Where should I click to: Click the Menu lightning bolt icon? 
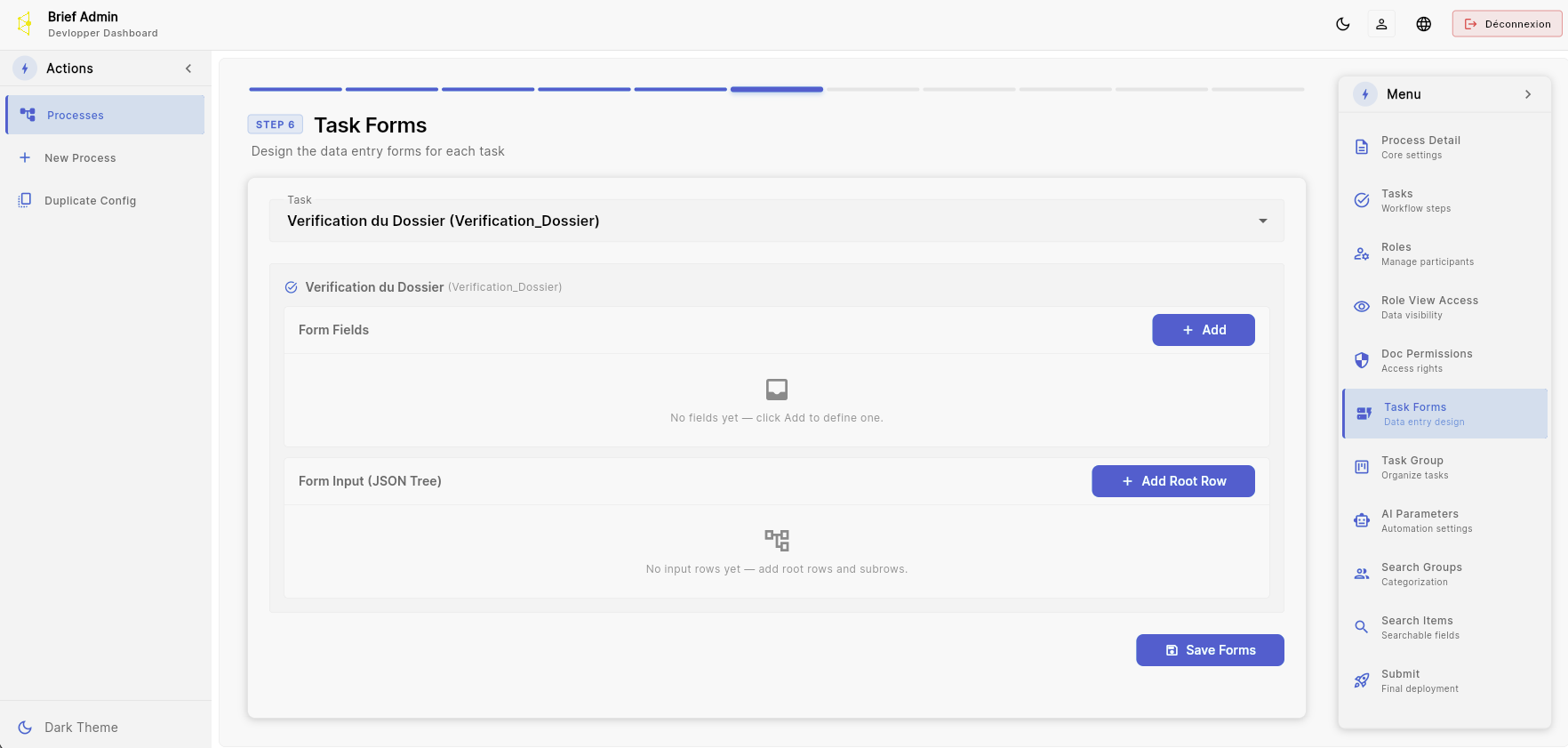coord(1365,94)
